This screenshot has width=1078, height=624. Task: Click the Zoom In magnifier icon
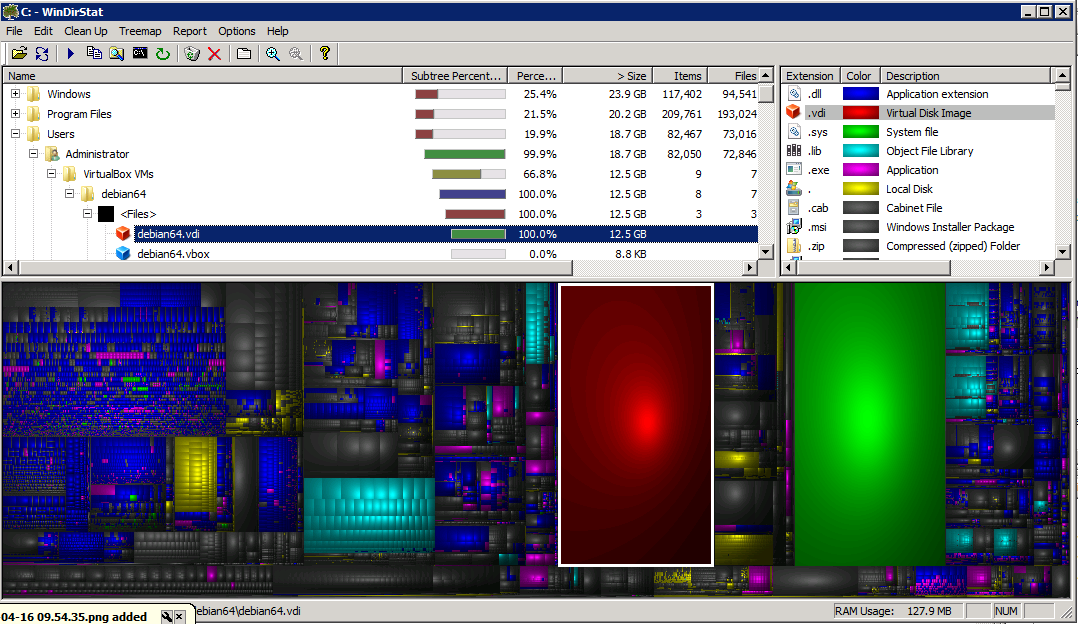pyautogui.click(x=272, y=54)
